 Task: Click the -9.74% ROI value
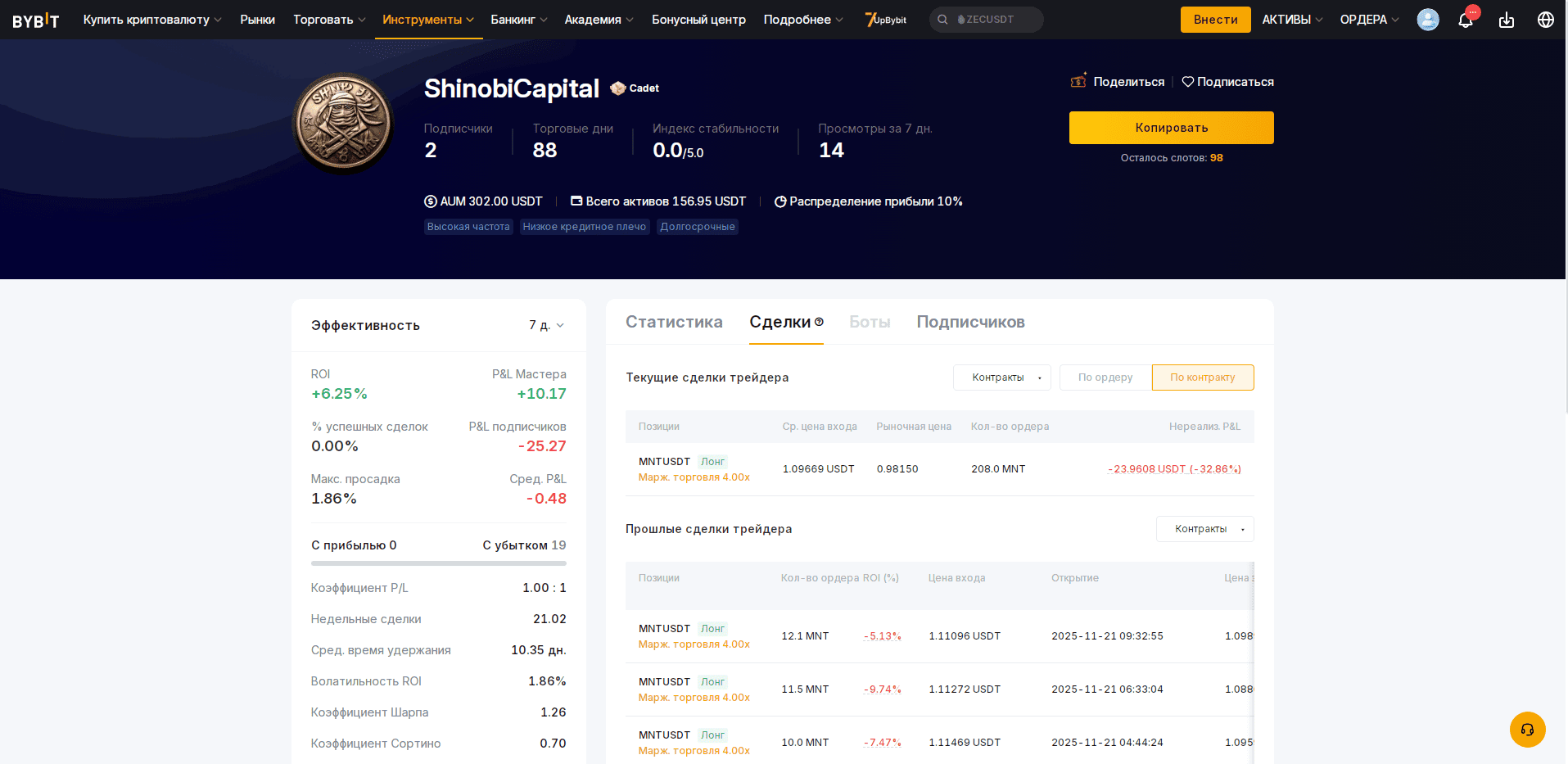[883, 689]
